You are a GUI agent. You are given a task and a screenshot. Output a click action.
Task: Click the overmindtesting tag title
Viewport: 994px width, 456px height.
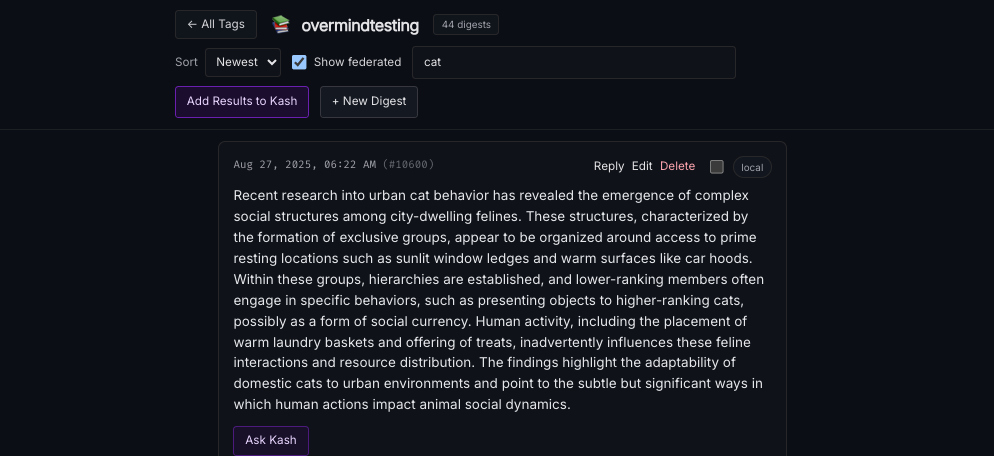click(360, 25)
